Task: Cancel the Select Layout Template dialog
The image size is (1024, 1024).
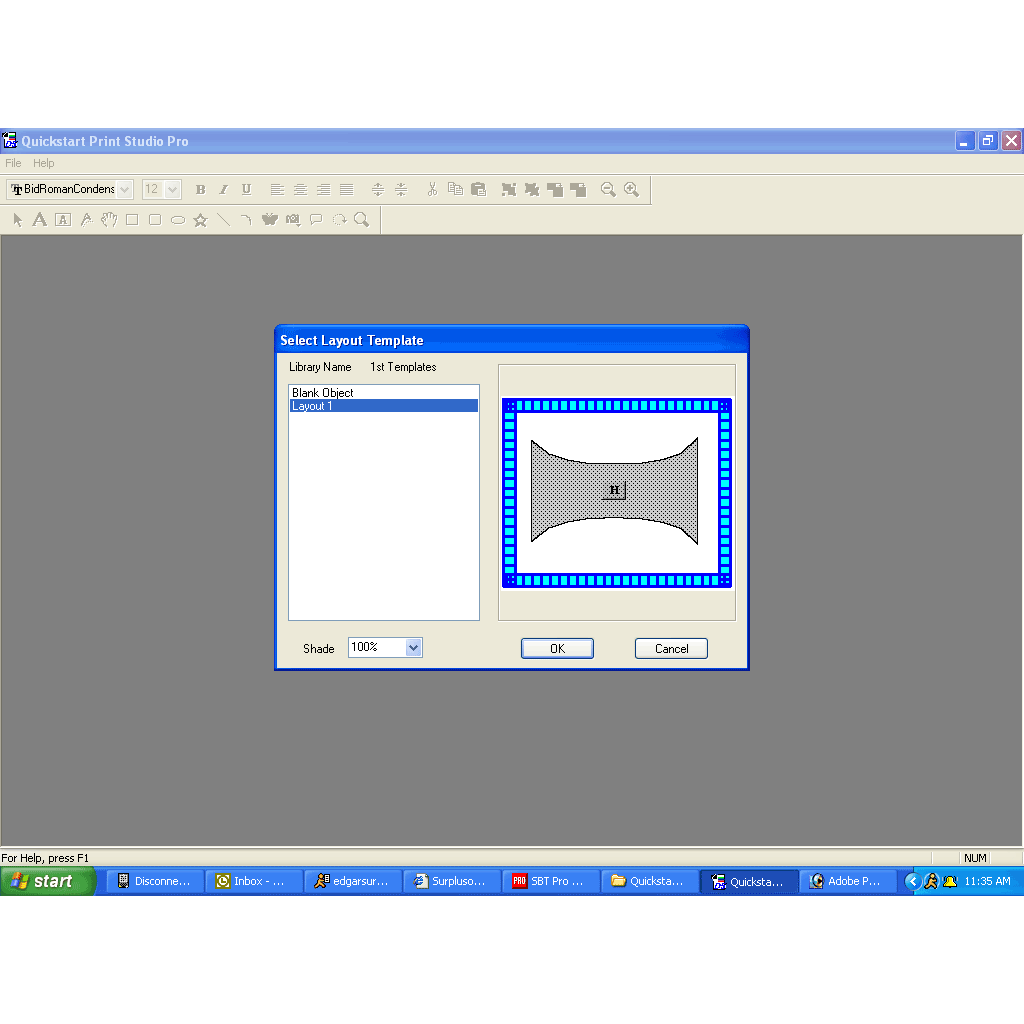Action: click(x=670, y=648)
